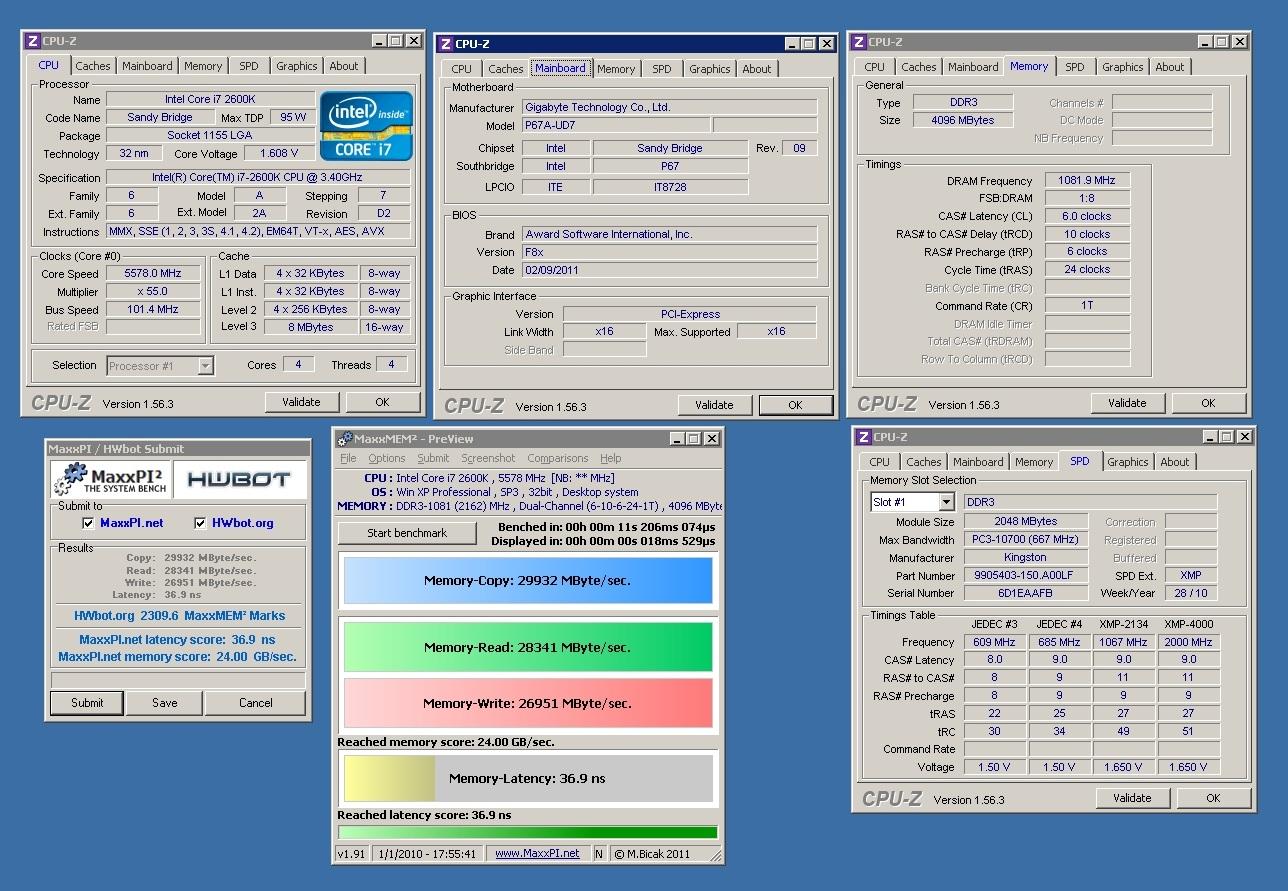Open the File menu in MaxxMEM²
1288x891 pixels.
click(x=348, y=458)
